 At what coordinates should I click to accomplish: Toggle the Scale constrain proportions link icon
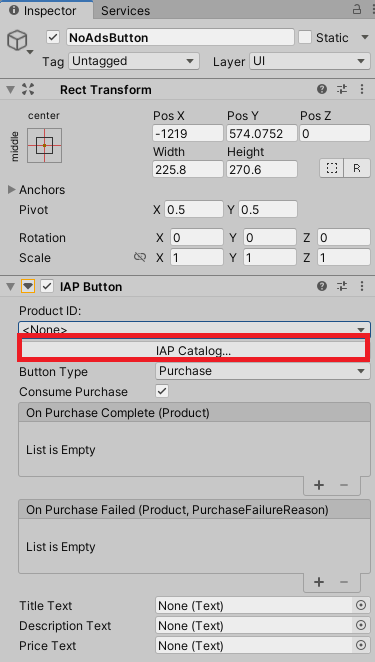(140, 257)
